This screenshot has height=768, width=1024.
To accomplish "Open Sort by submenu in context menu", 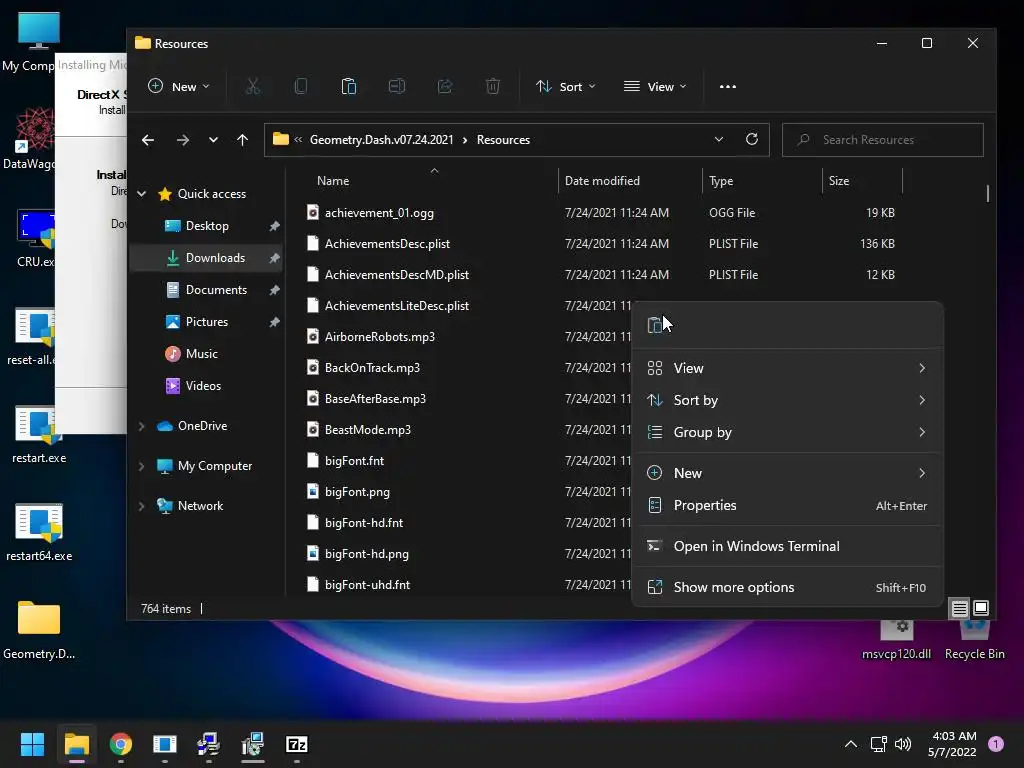I will 787,400.
